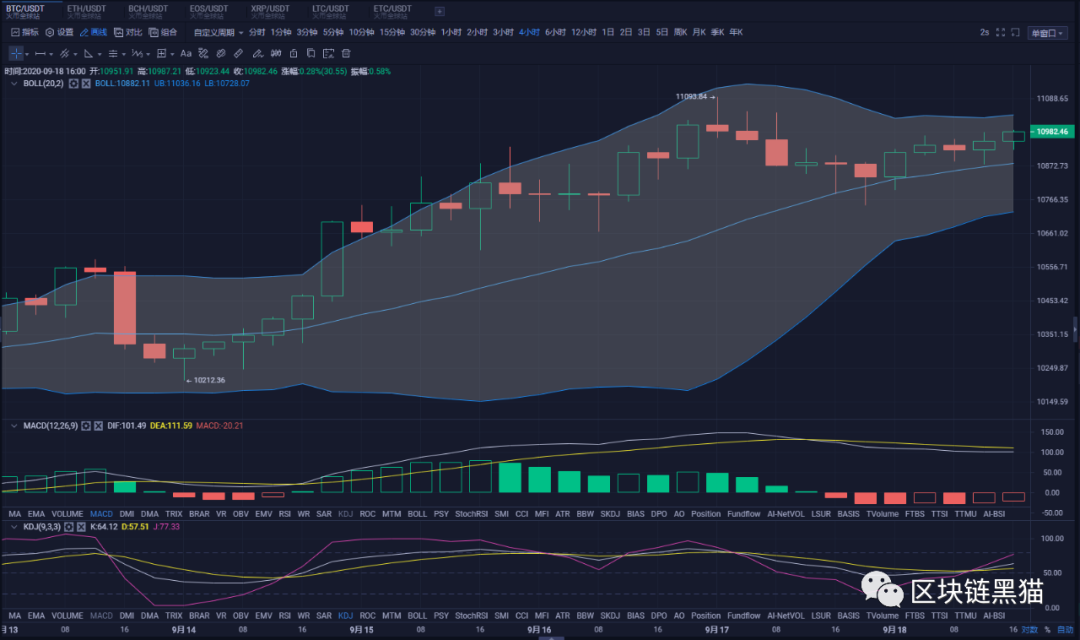Viewport: 1080px width, 640px height.
Task: Click the 对比 compare button
Action: tap(128, 32)
